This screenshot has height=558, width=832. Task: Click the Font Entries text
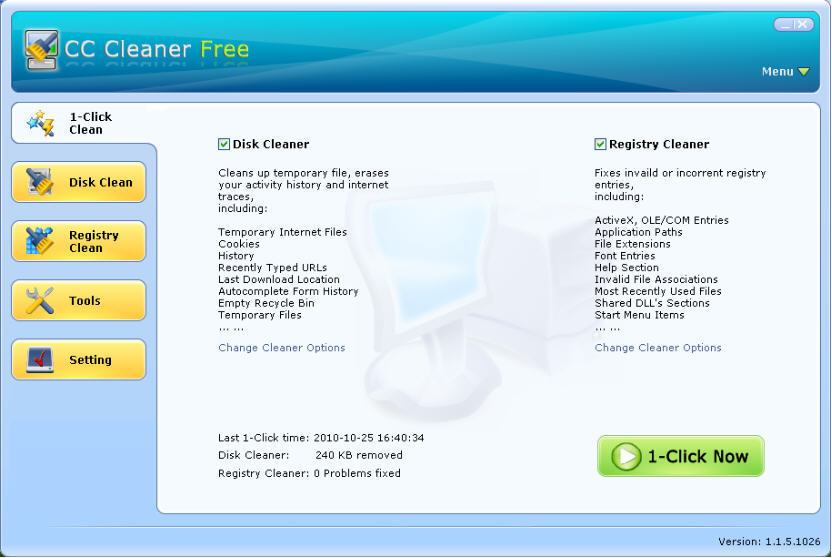tap(625, 256)
